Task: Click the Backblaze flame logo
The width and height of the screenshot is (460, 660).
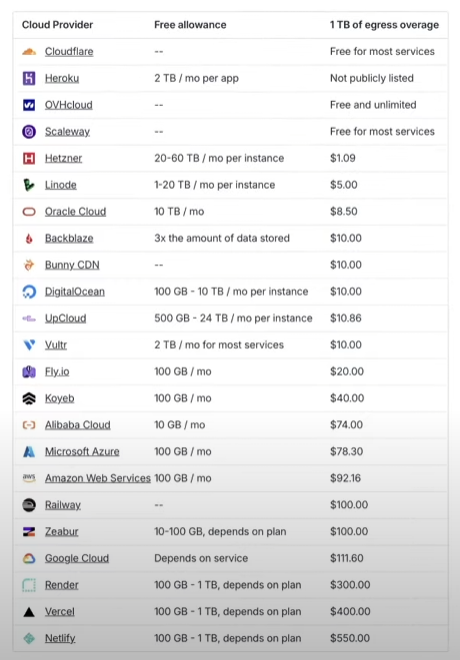Action: coord(29,239)
